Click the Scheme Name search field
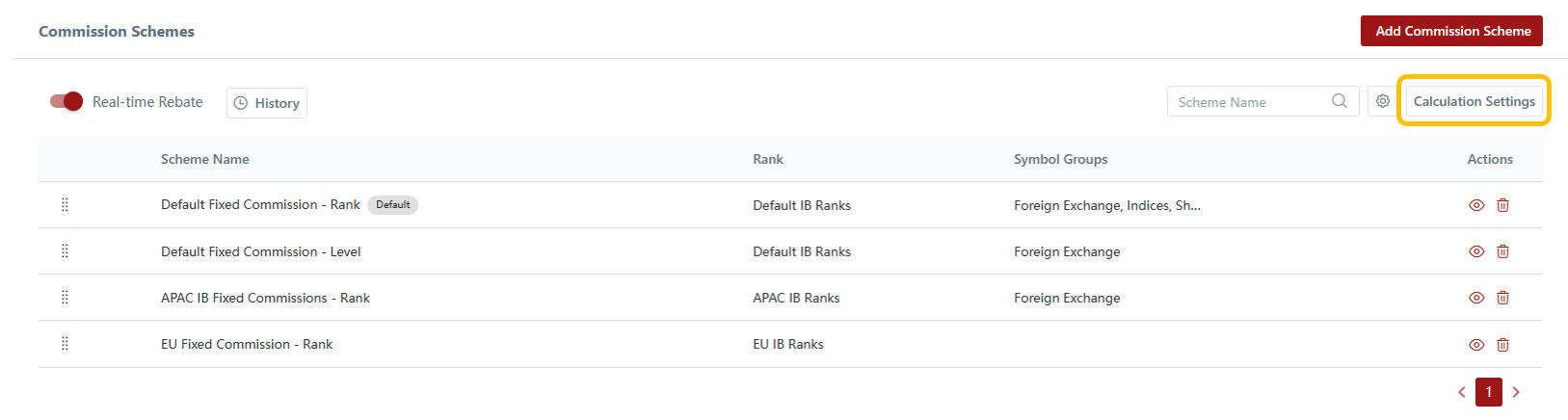1568x420 pixels. [1249, 102]
